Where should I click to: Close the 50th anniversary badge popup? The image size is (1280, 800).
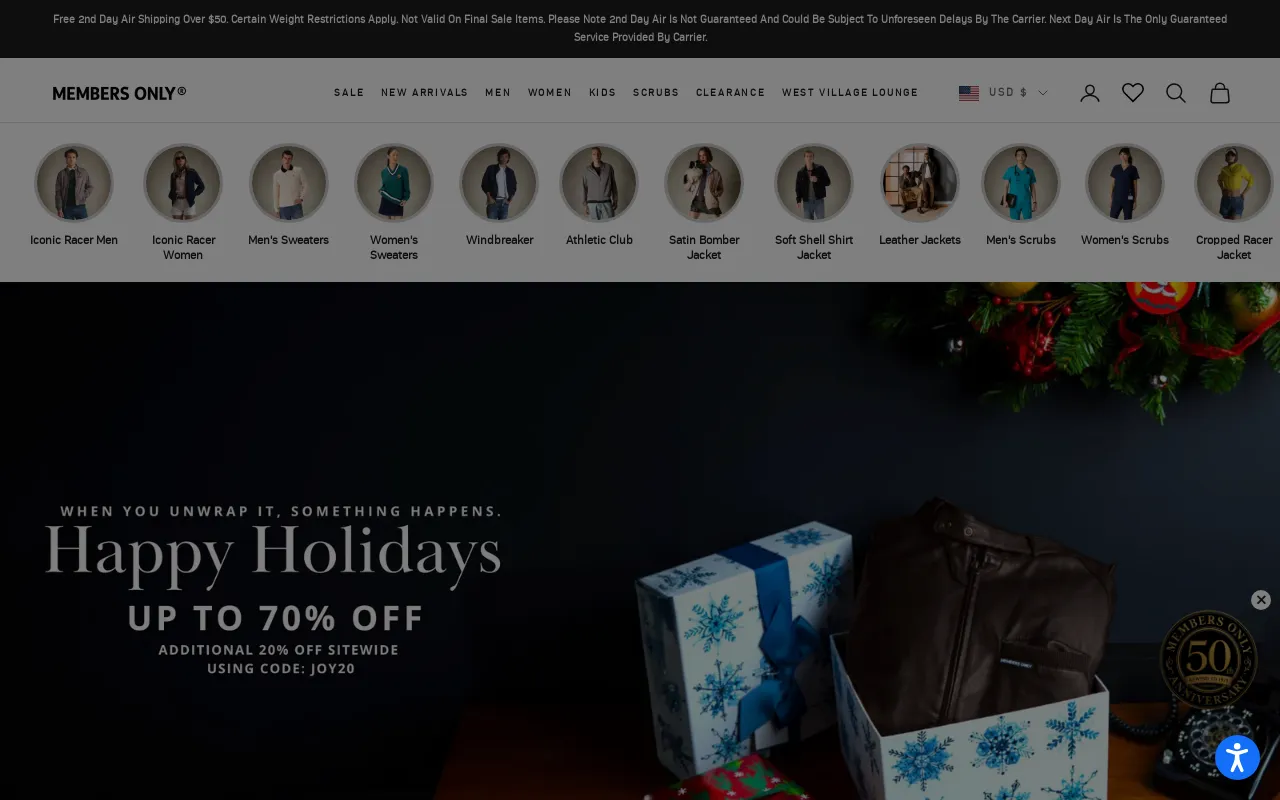tap(1261, 600)
